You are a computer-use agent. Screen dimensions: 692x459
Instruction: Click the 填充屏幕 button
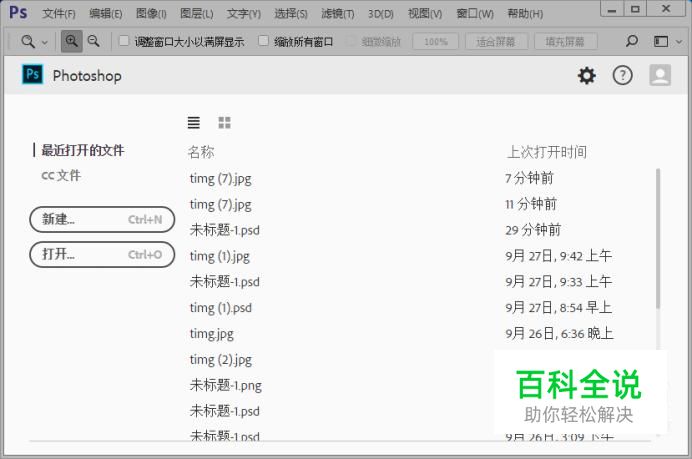[x=565, y=42]
